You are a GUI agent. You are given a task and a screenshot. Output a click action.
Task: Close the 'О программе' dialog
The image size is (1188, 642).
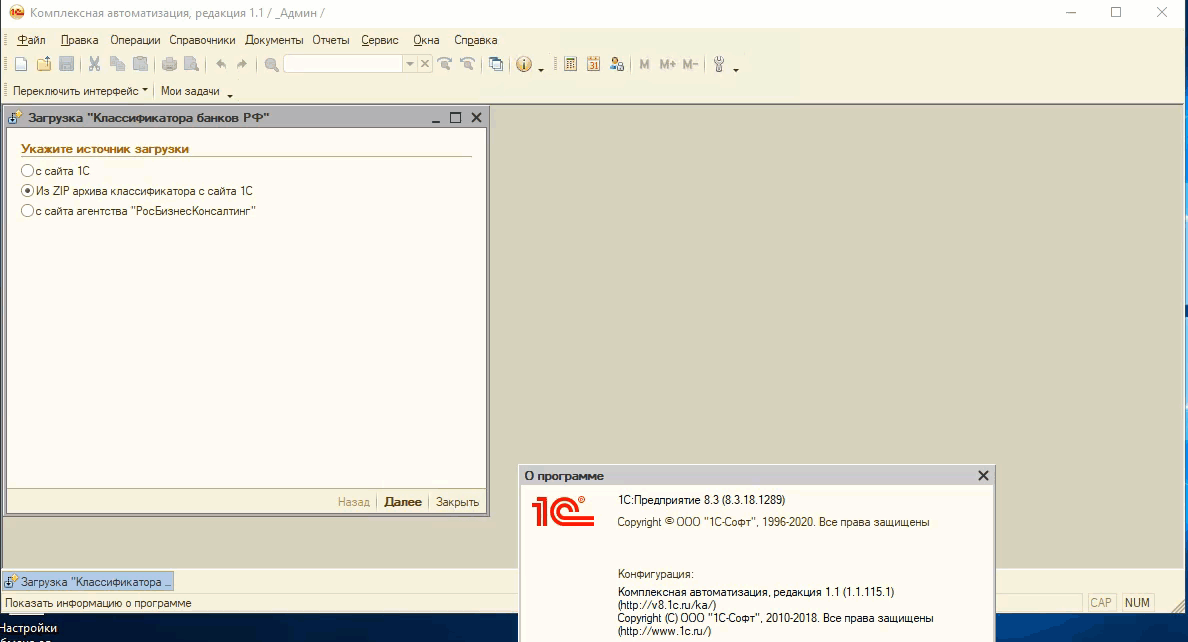(x=983, y=475)
